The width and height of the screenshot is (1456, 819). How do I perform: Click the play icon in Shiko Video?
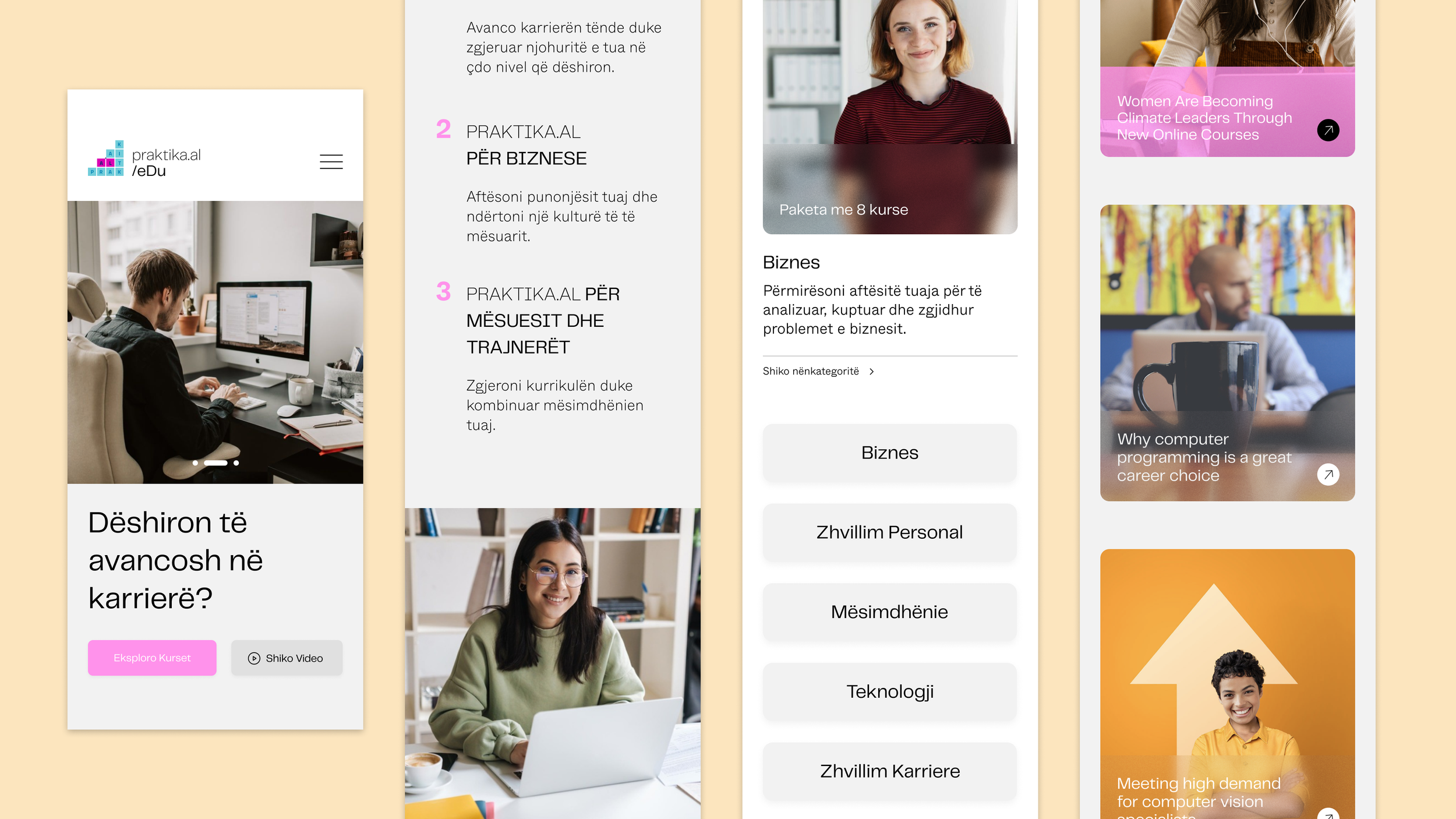254,658
